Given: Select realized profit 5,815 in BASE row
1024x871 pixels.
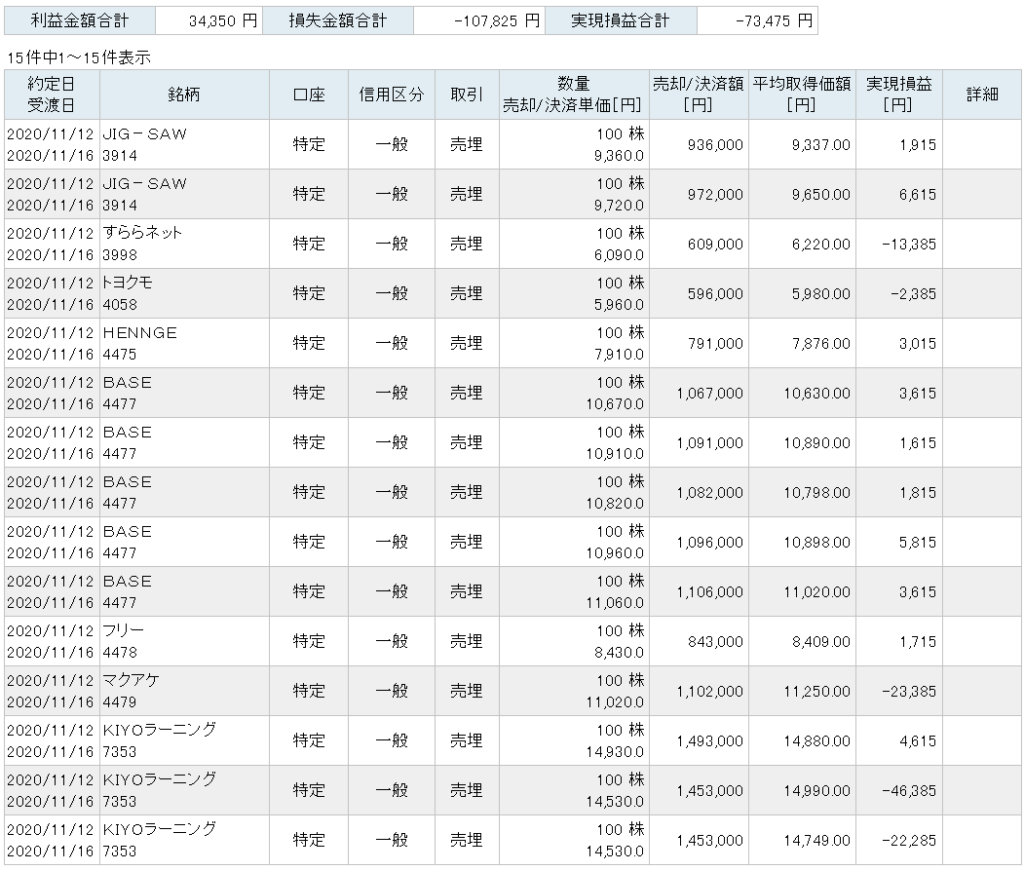Looking at the screenshot, I should click(x=917, y=542).
